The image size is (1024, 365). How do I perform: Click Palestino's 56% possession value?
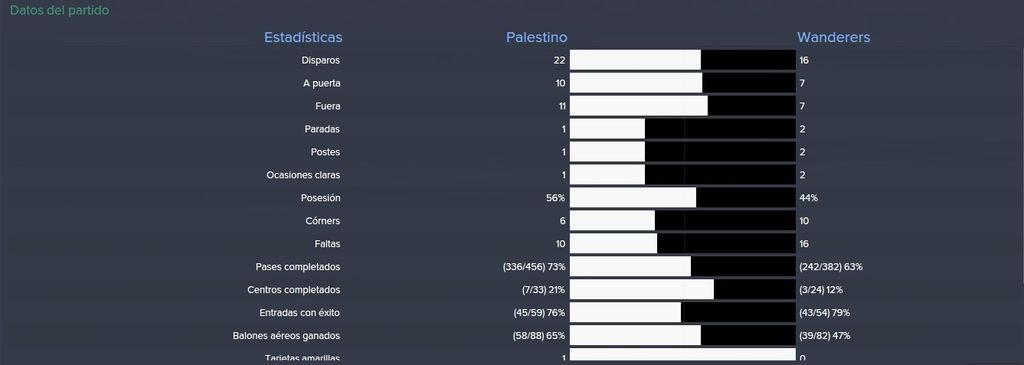(556, 198)
